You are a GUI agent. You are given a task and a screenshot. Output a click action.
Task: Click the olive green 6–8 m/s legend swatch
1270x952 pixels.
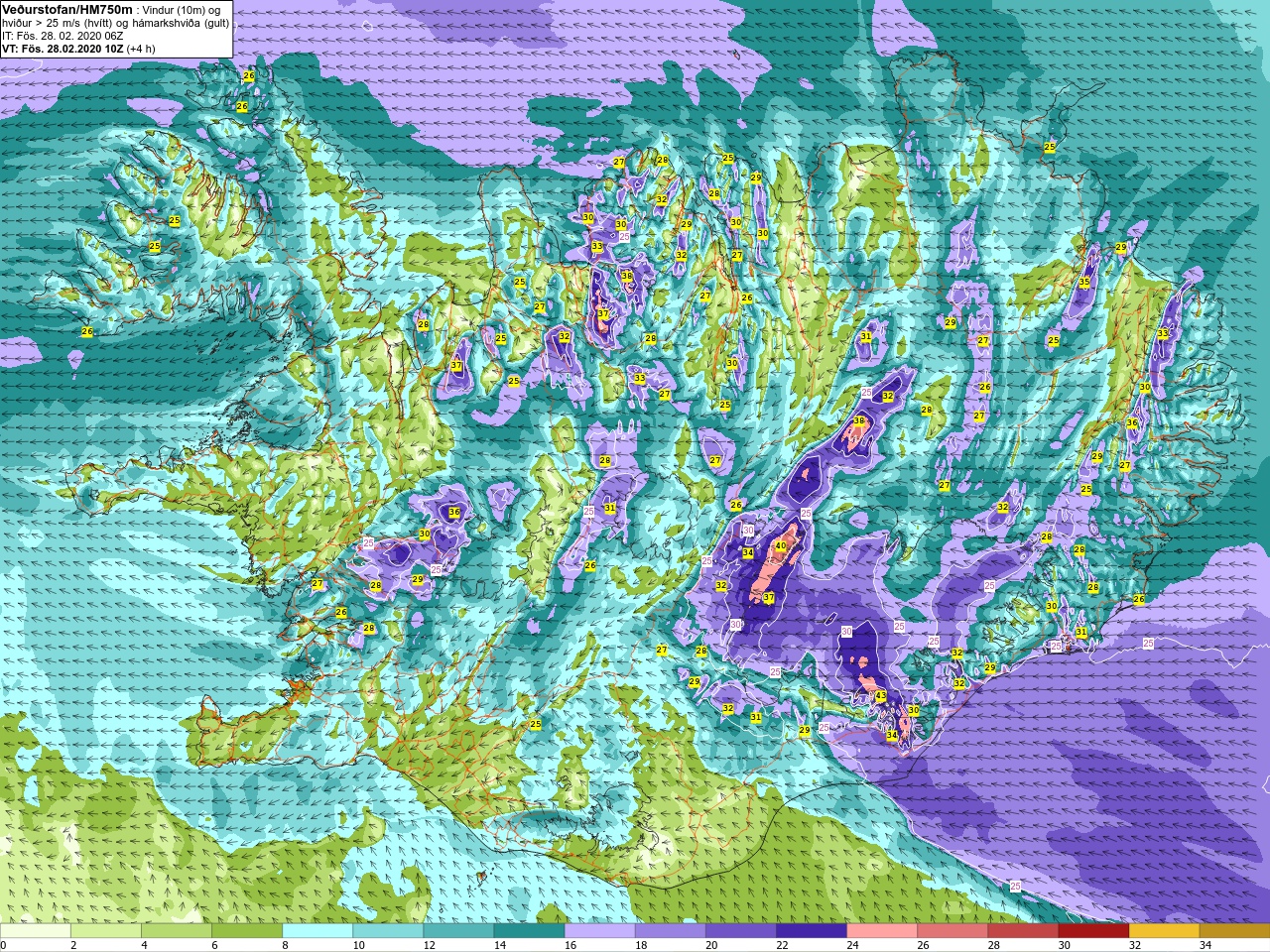[x=247, y=931]
